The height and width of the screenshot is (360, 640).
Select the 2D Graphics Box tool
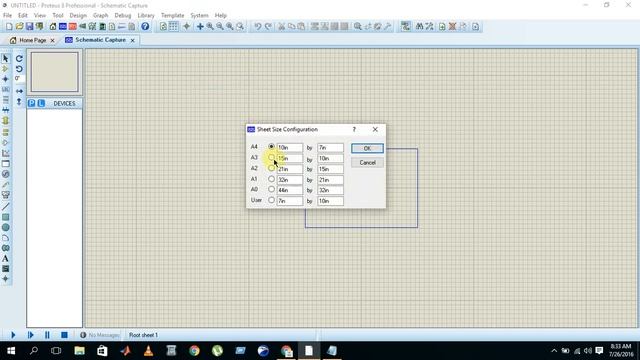(5, 217)
